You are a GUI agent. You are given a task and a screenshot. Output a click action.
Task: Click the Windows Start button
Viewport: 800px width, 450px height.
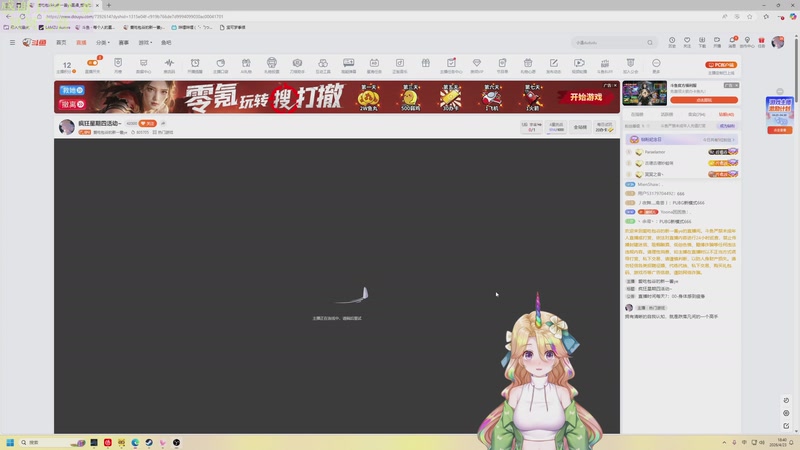point(10,442)
